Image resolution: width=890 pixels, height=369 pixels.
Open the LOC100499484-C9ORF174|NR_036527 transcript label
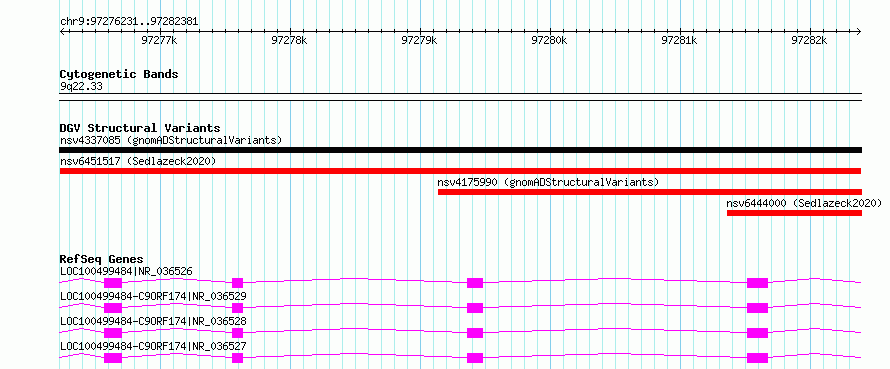tap(153, 346)
